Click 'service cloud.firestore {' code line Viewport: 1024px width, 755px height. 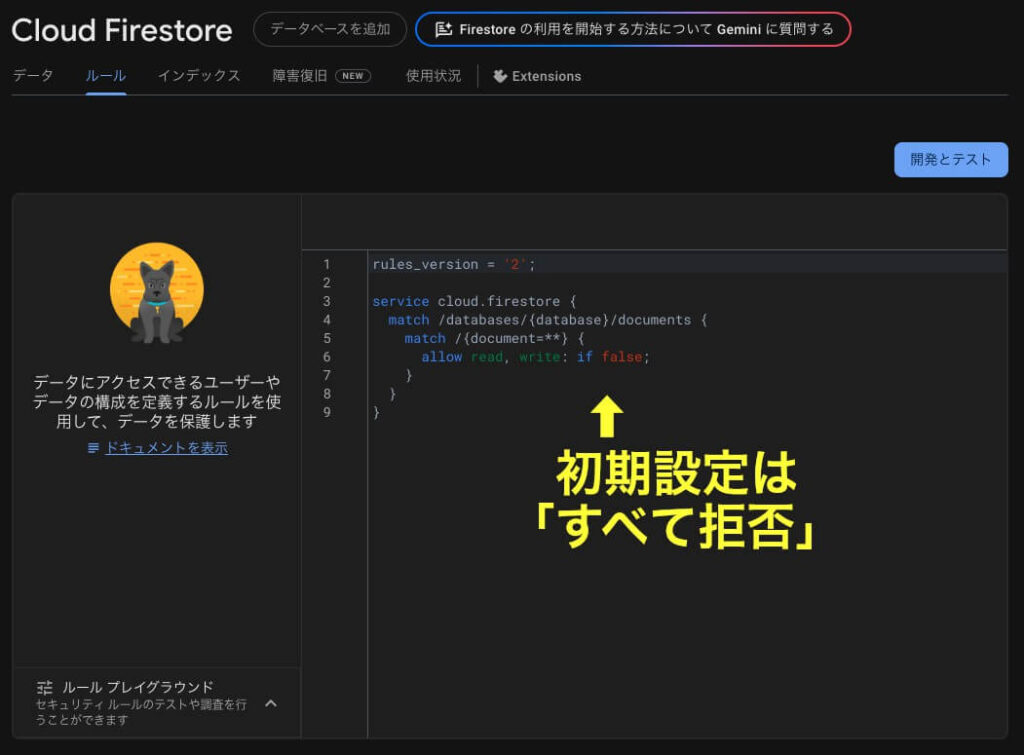tap(474, 301)
